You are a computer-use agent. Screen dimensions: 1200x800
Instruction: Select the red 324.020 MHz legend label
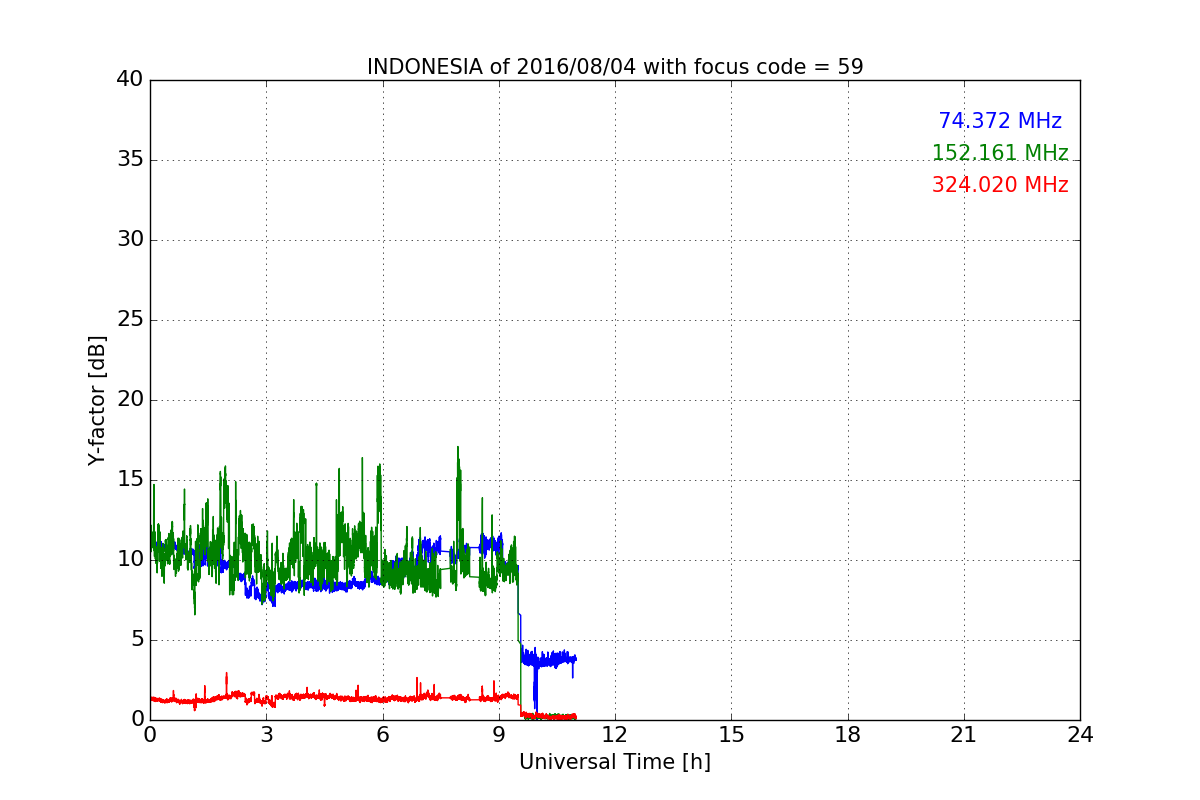1000,185
